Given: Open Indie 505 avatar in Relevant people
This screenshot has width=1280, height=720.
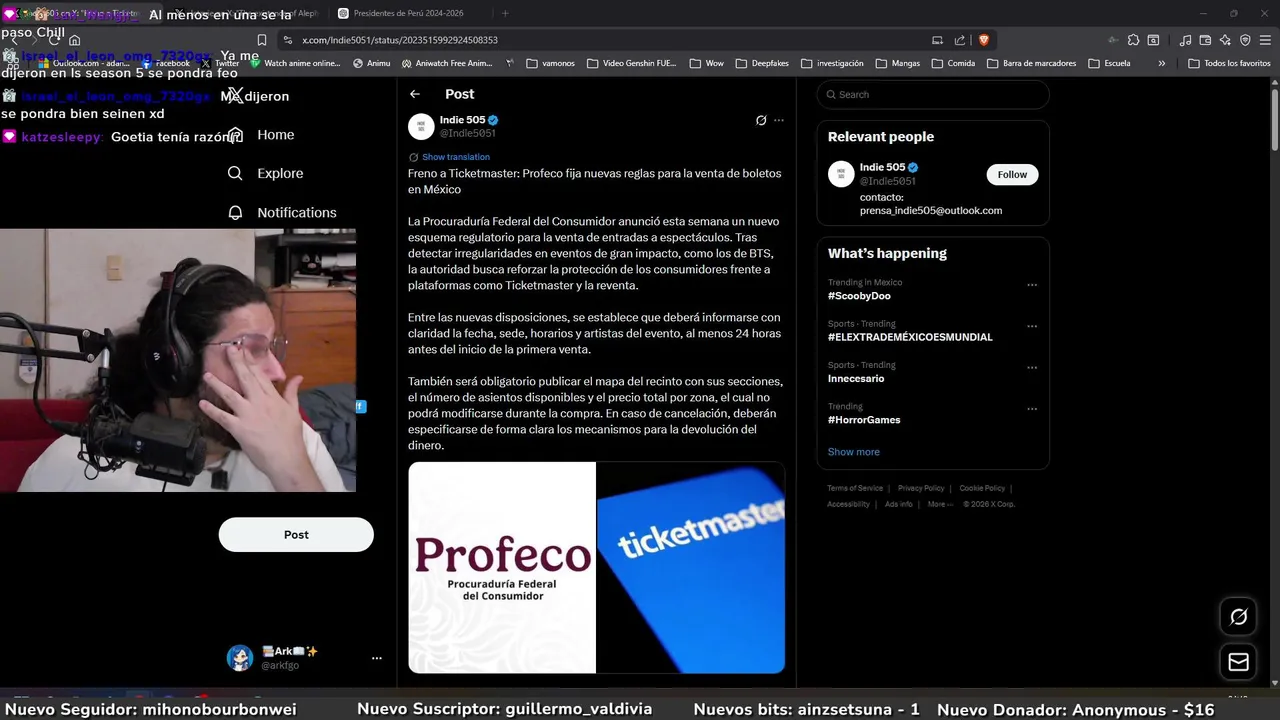Looking at the screenshot, I should (841, 174).
